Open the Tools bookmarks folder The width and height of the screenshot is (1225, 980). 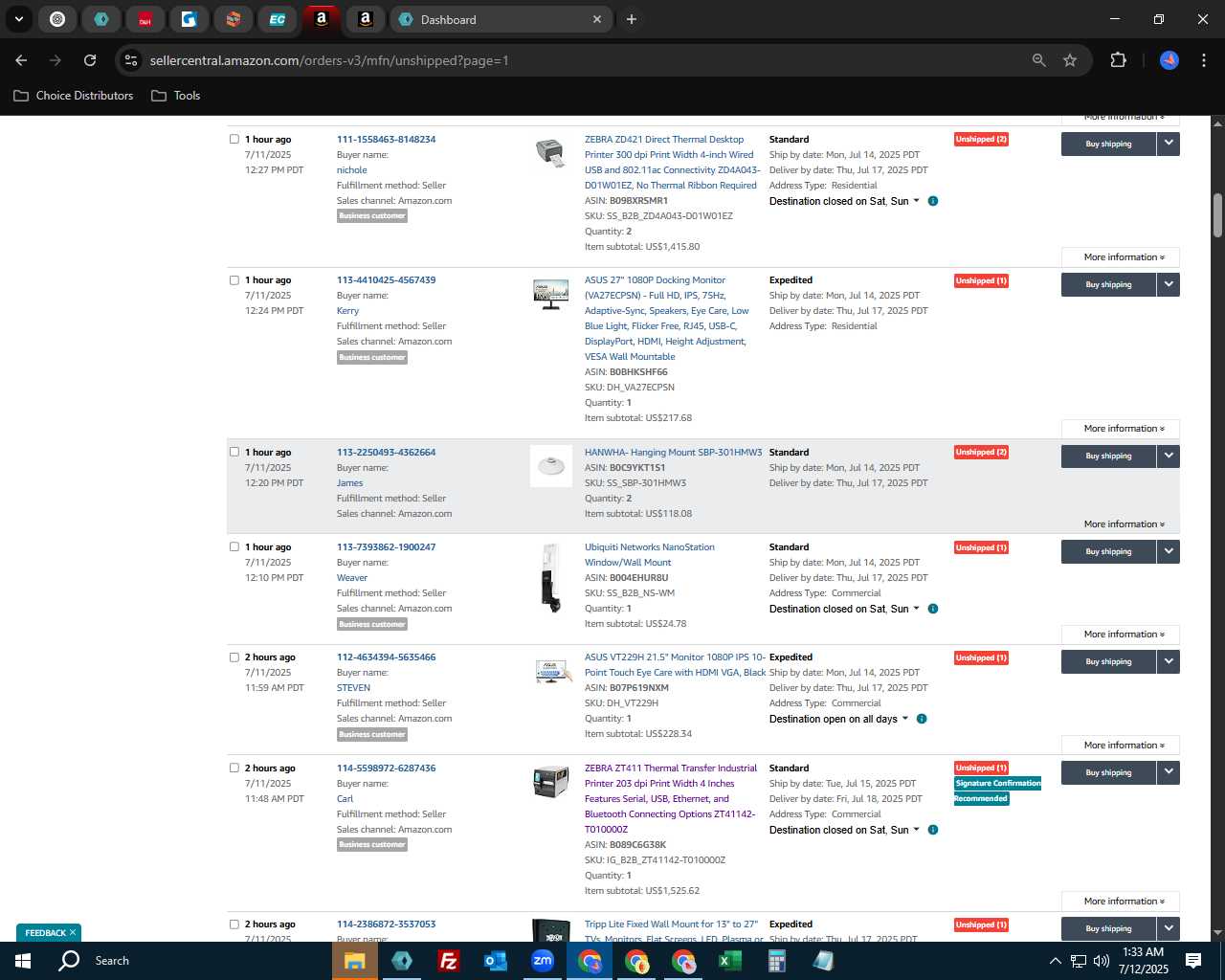click(x=176, y=96)
